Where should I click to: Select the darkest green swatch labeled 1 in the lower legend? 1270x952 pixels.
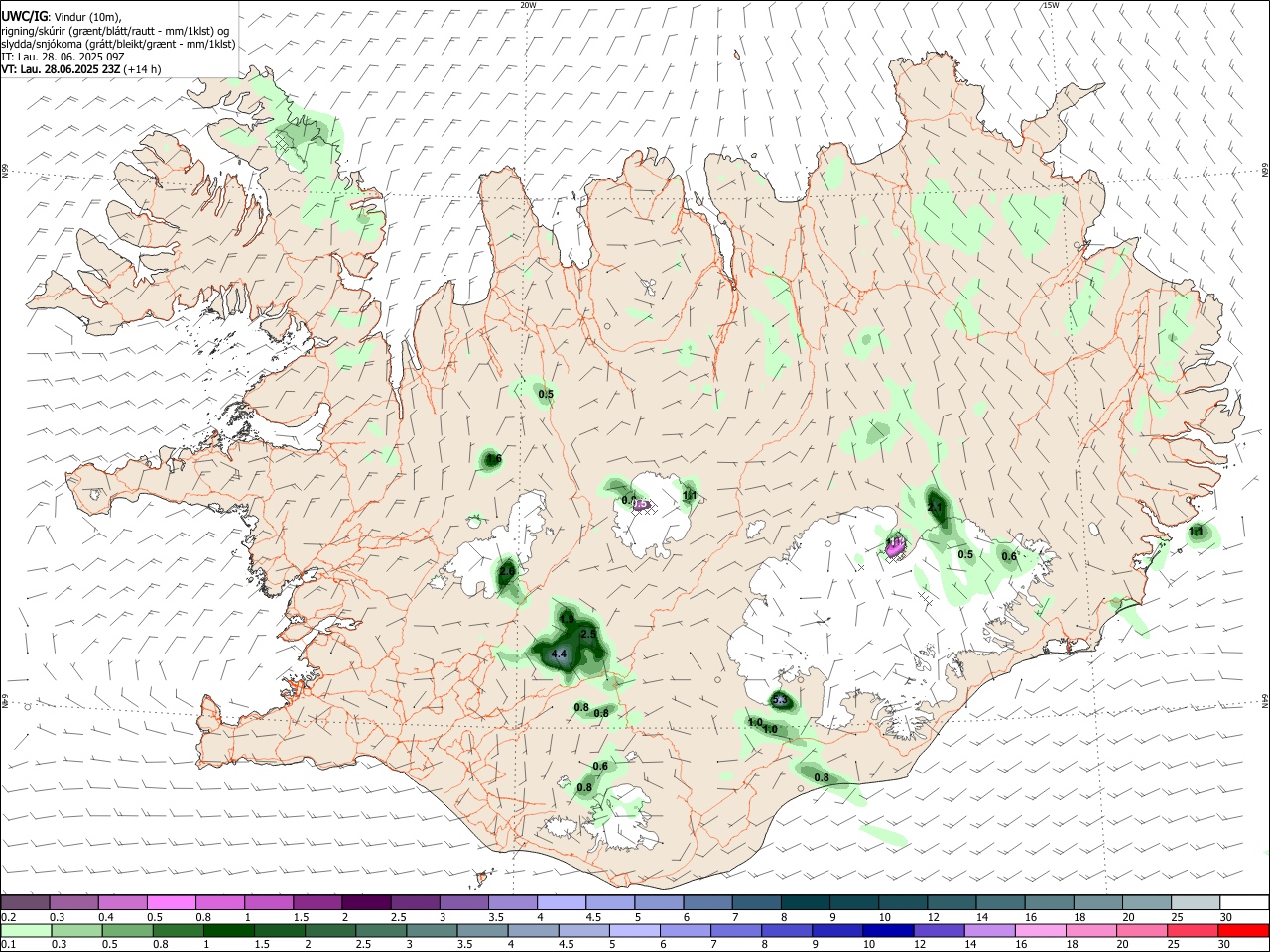[227, 930]
